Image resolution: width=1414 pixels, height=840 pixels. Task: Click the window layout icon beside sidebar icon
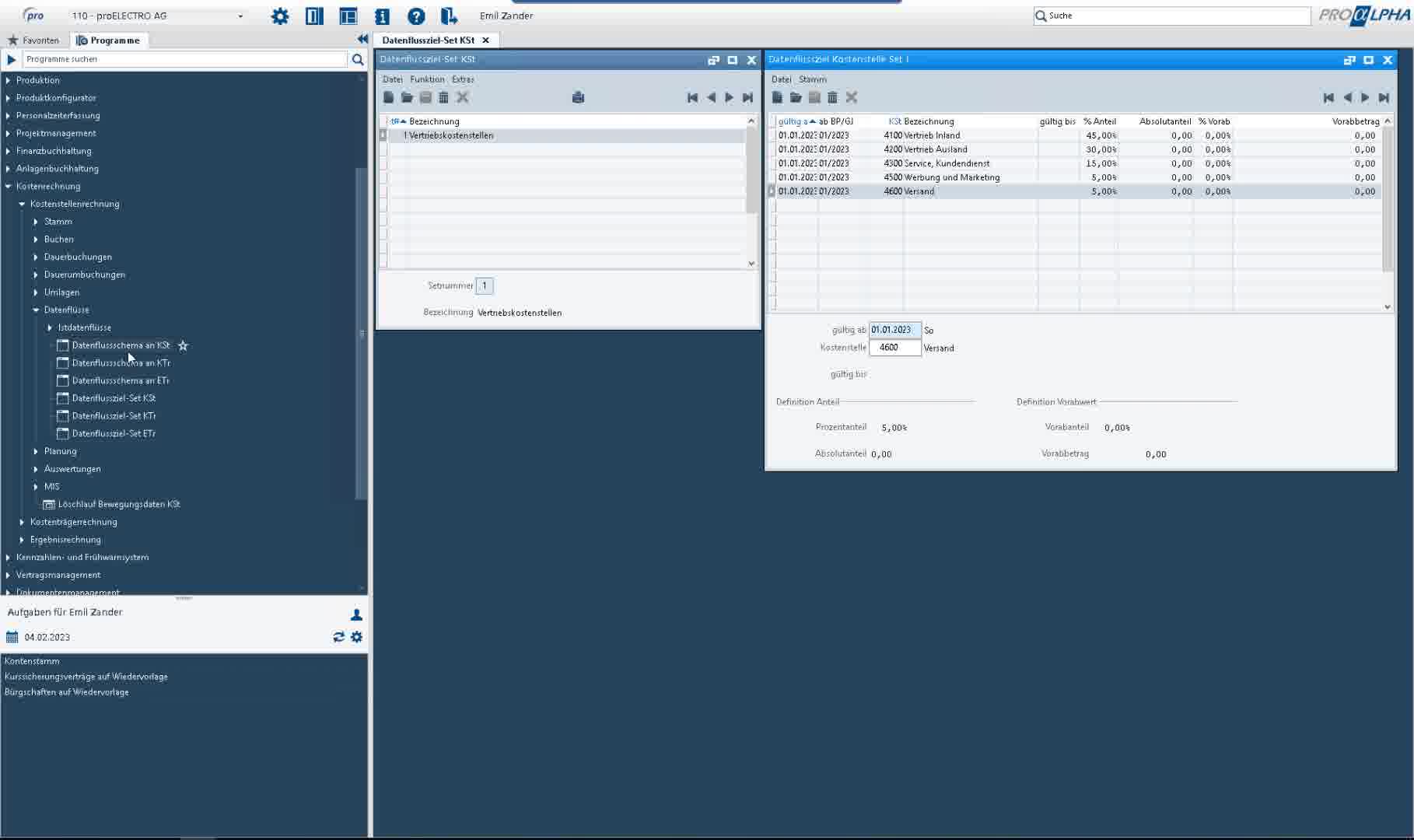pyautogui.click(x=348, y=16)
